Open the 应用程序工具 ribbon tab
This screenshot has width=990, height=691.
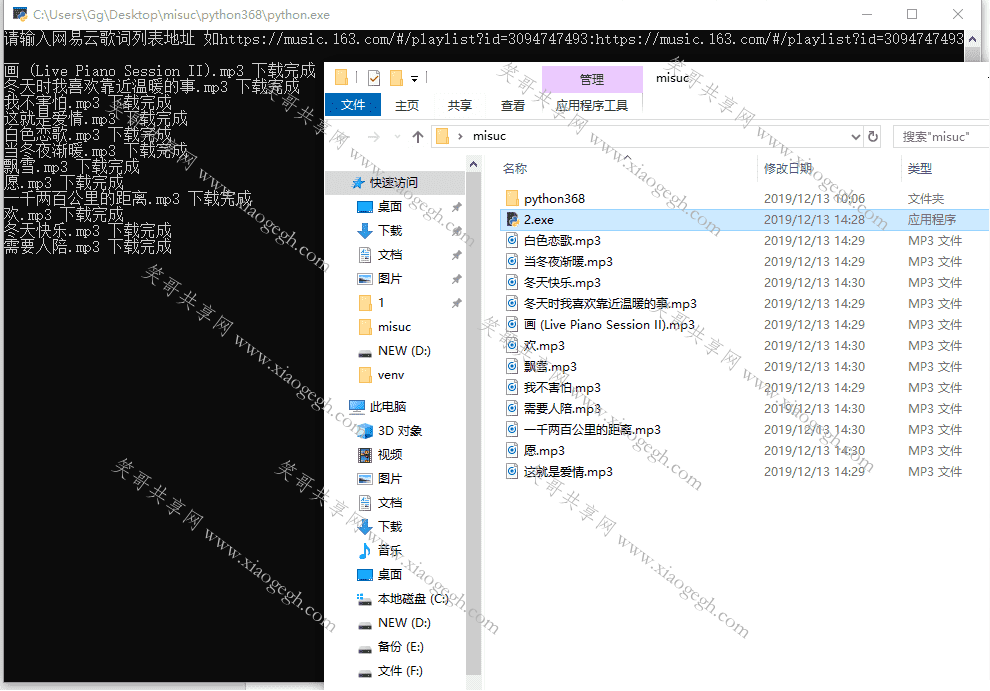pyautogui.click(x=592, y=105)
